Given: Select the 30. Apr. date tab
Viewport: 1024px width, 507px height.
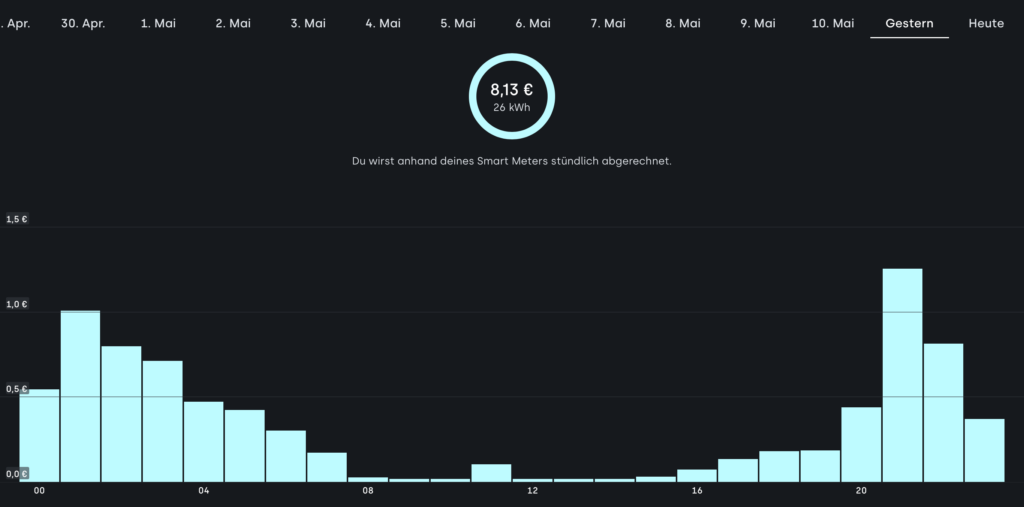Looking at the screenshot, I should [x=83, y=23].
